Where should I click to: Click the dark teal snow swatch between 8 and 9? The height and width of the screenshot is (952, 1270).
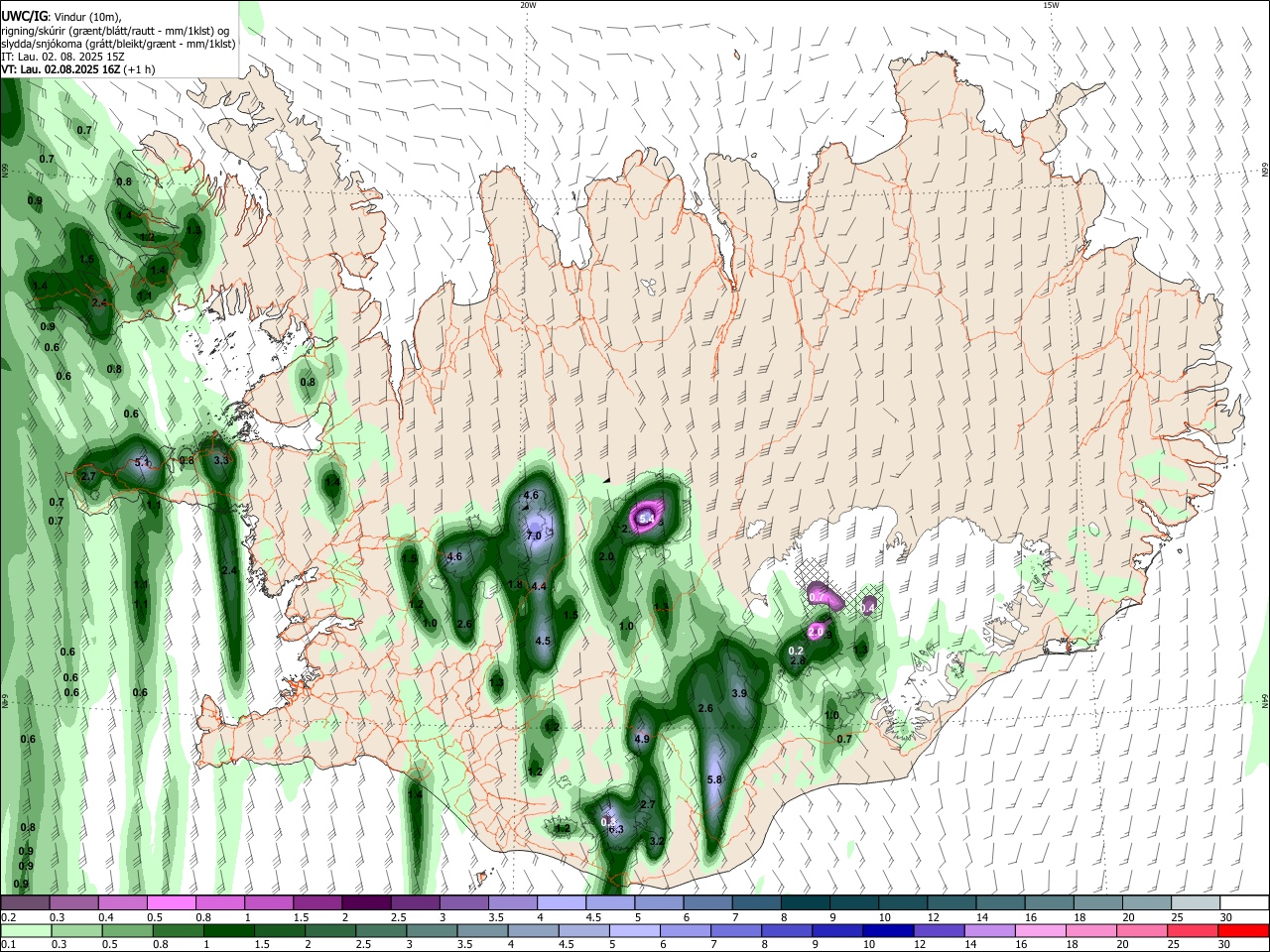(x=805, y=903)
